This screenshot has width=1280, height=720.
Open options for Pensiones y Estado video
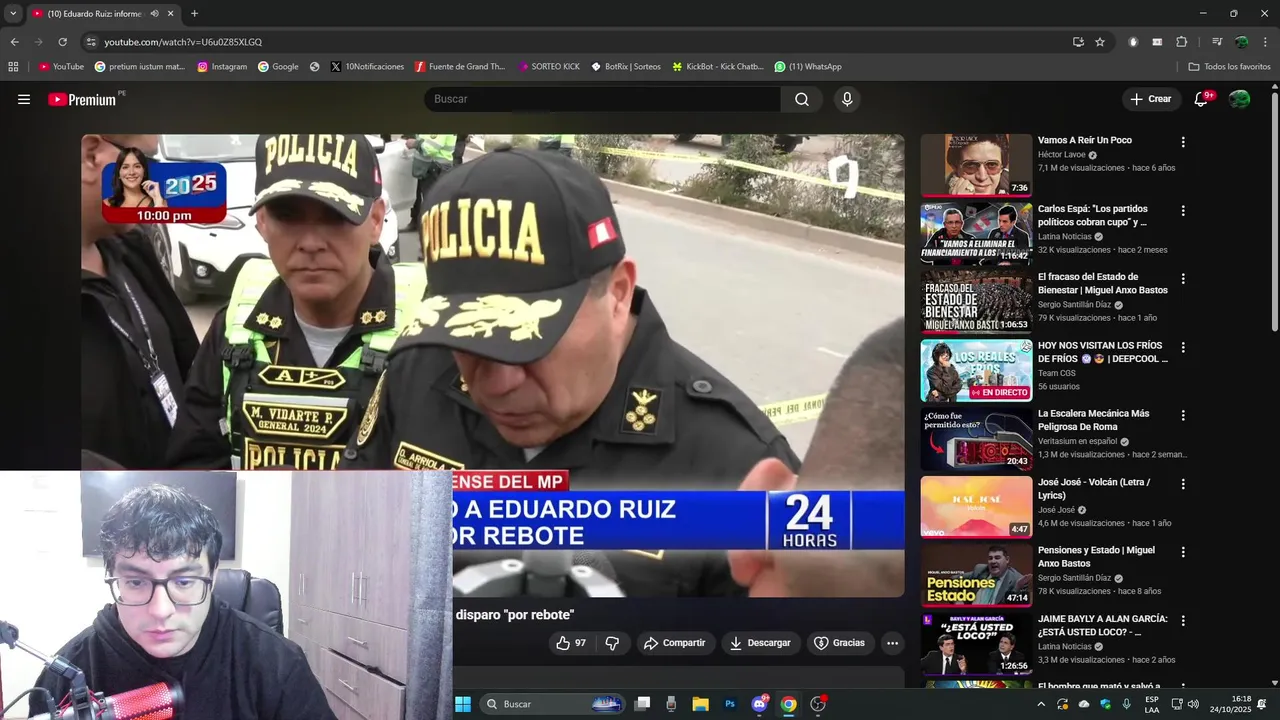coord(1183,552)
